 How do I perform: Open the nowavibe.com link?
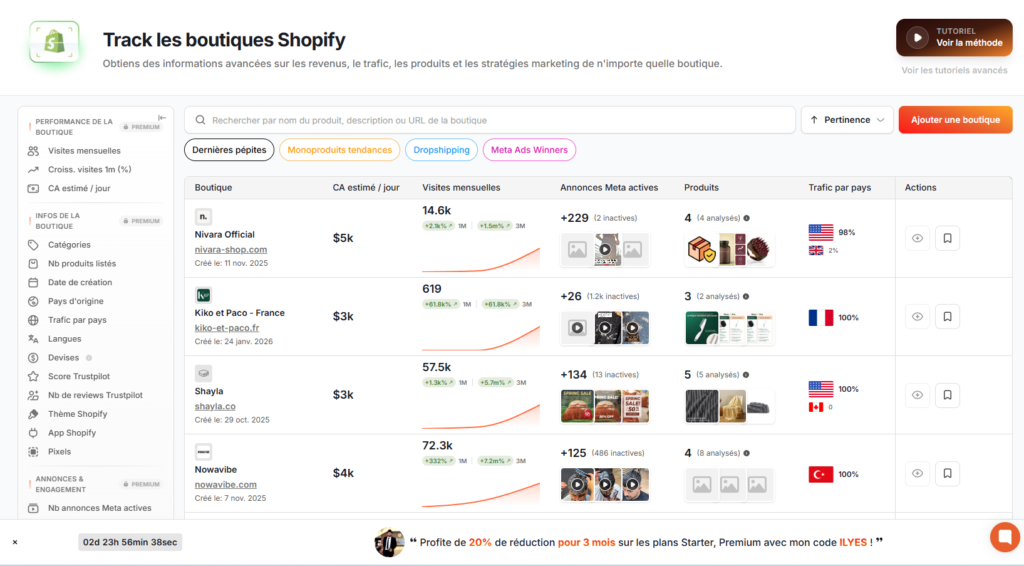click(x=225, y=484)
